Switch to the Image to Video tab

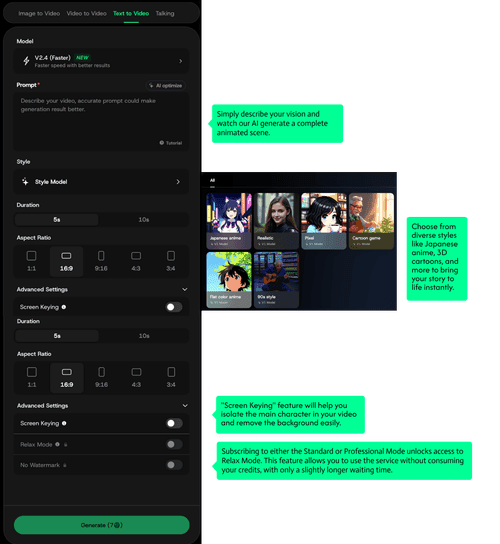(39, 14)
